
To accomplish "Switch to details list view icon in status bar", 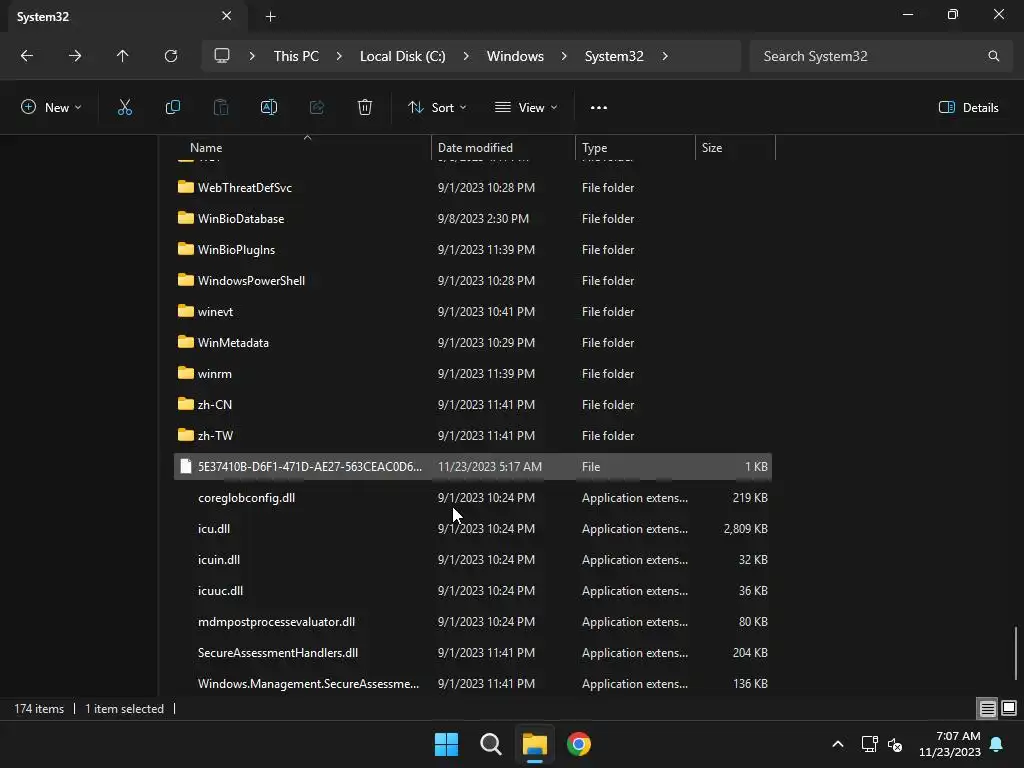I will [x=987, y=709].
